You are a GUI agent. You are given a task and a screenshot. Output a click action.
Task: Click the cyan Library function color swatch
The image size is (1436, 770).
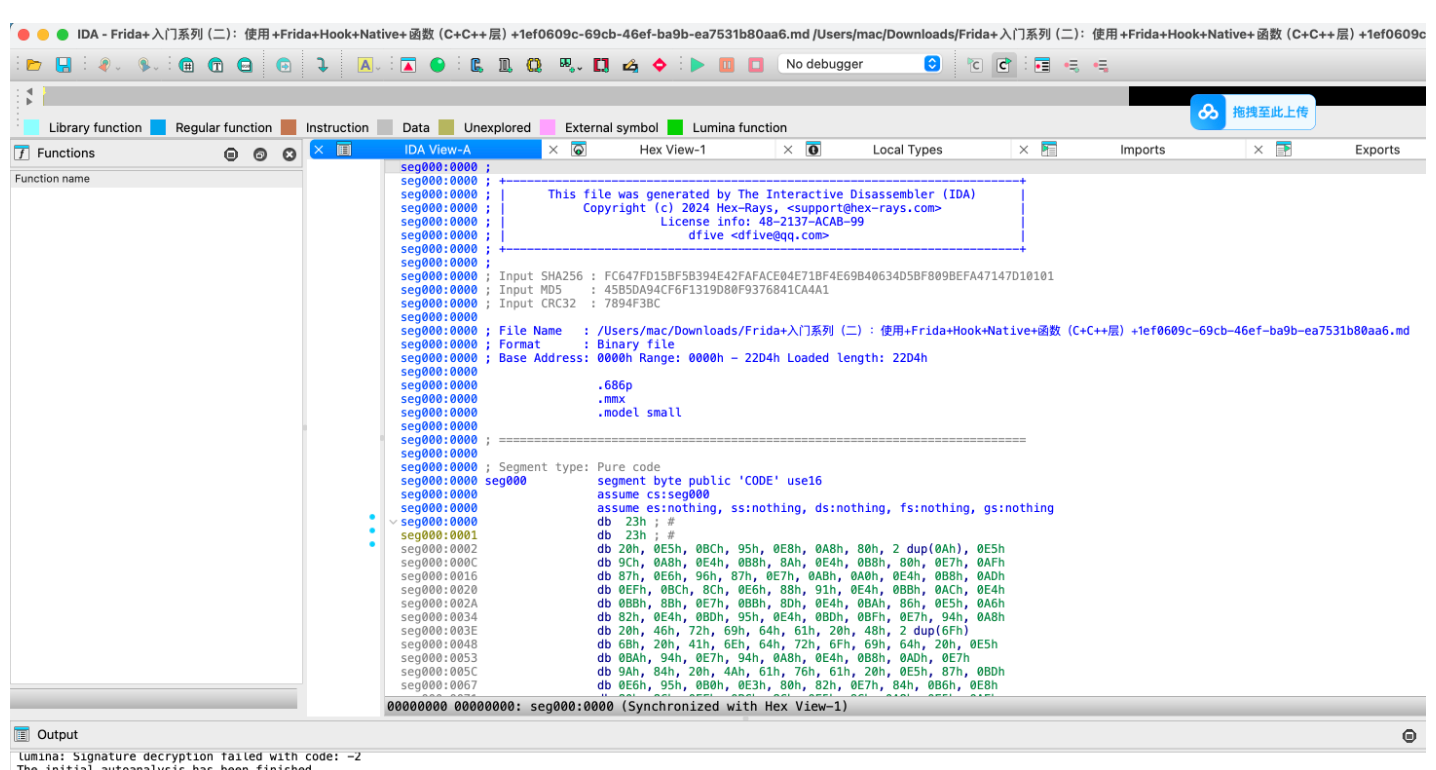(32, 128)
